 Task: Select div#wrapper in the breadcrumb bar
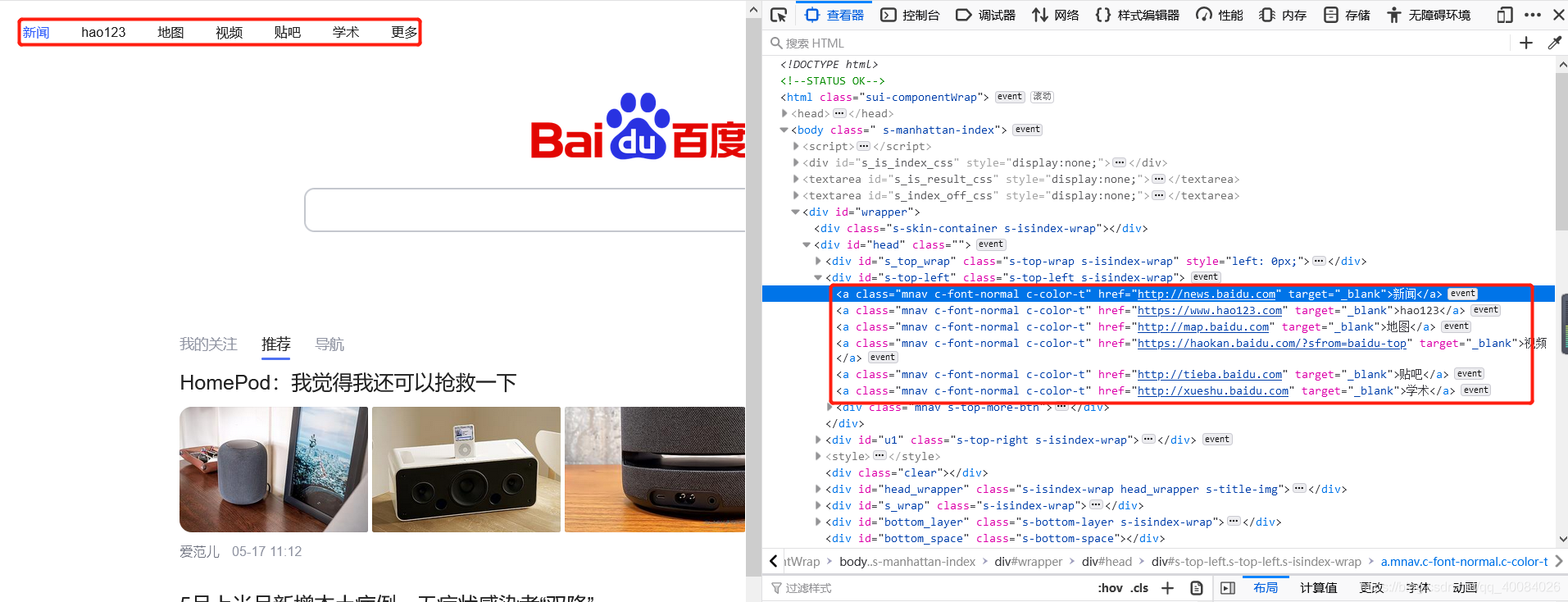tap(1028, 562)
